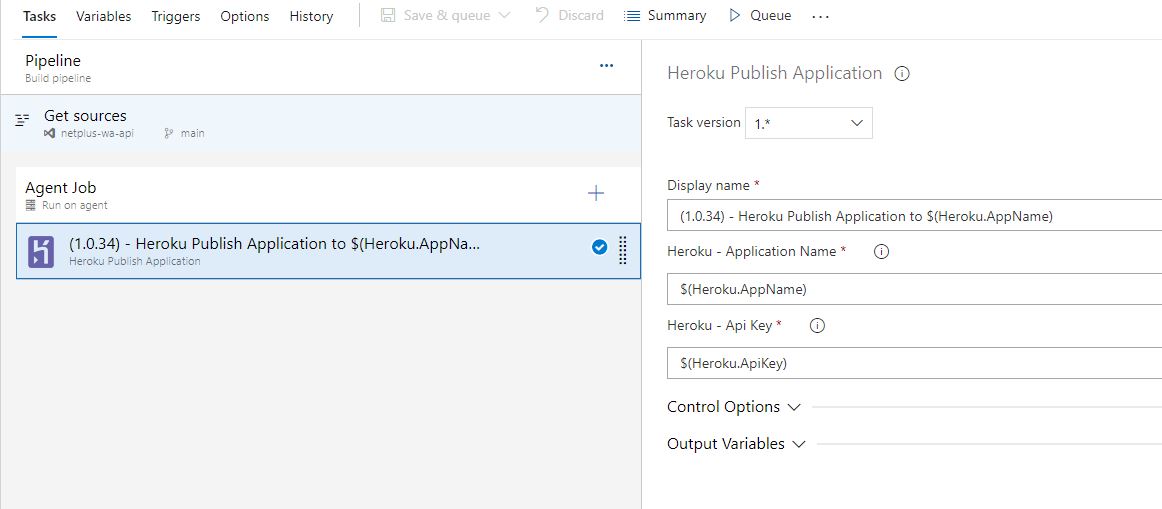Select the Pipeline header row

(321, 67)
